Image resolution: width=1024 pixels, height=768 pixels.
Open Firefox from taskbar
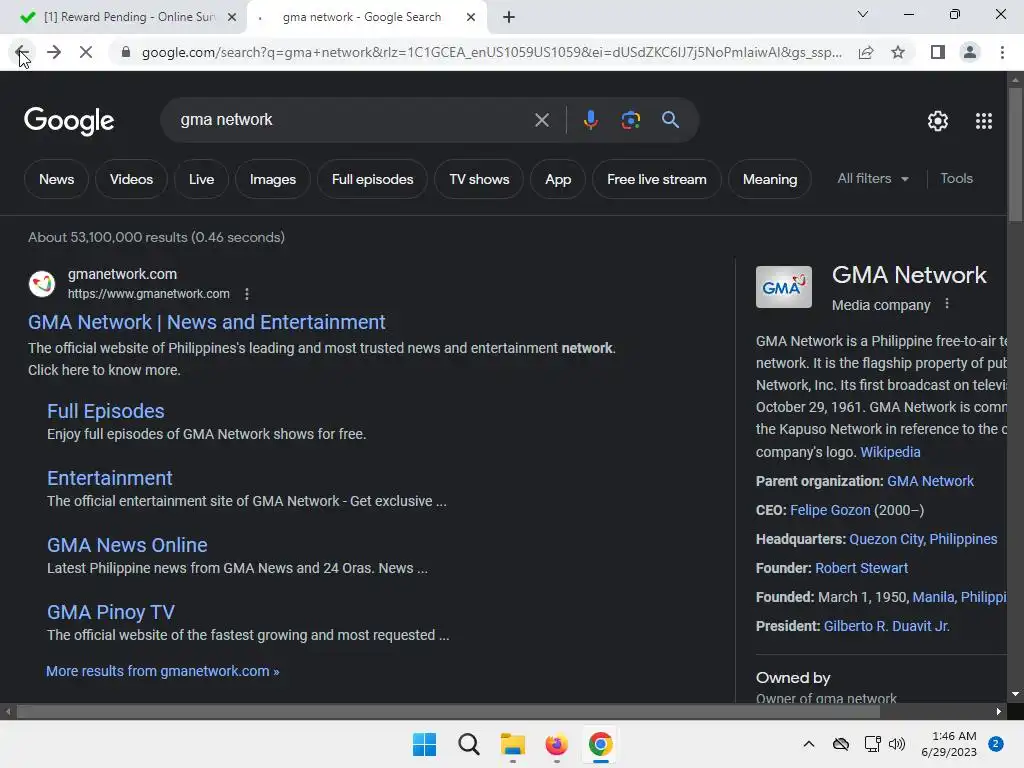click(x=556, y=744)
